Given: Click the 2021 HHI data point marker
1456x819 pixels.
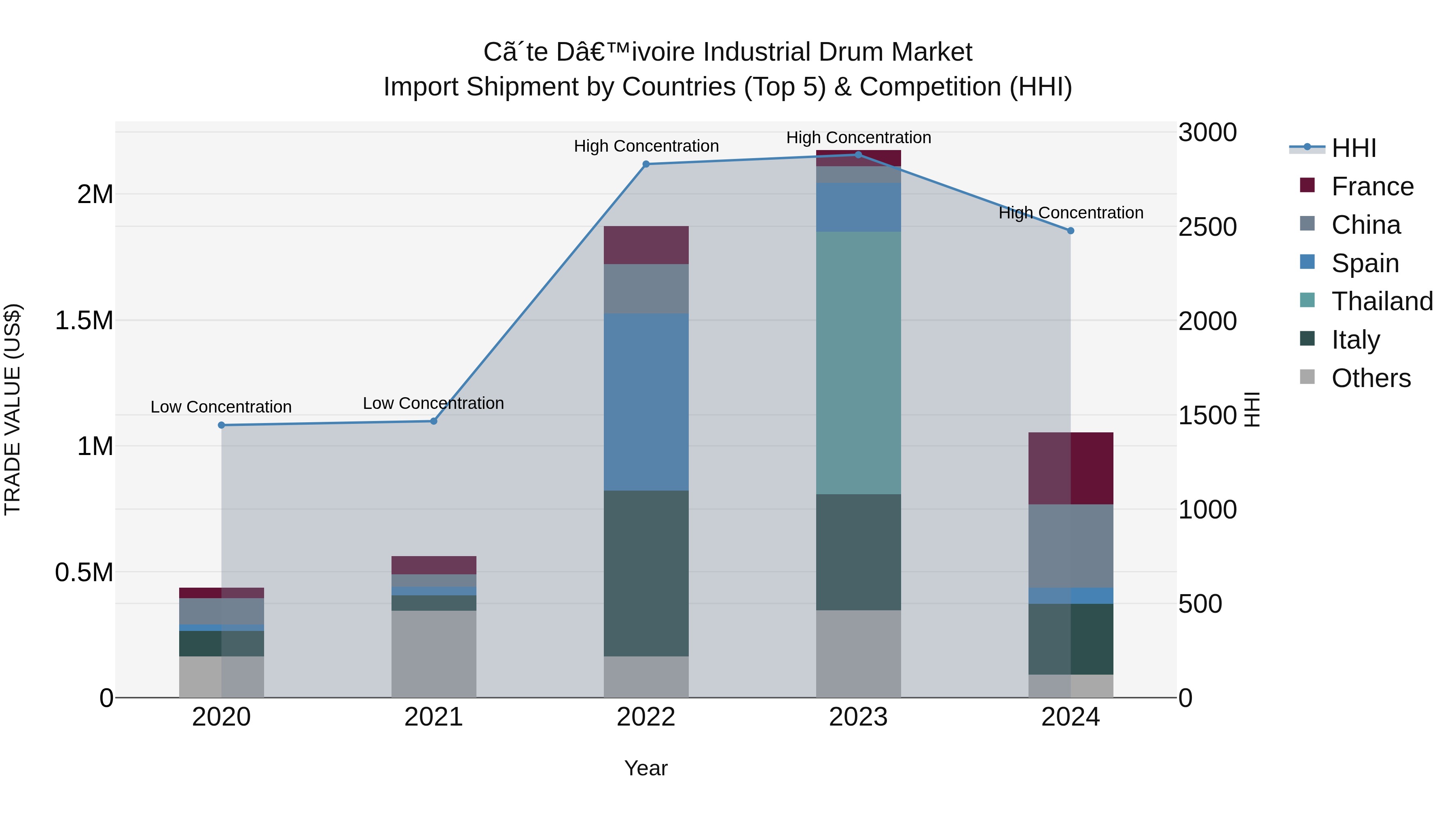Looking at the screenshot, I should click(x=434, y=421).
